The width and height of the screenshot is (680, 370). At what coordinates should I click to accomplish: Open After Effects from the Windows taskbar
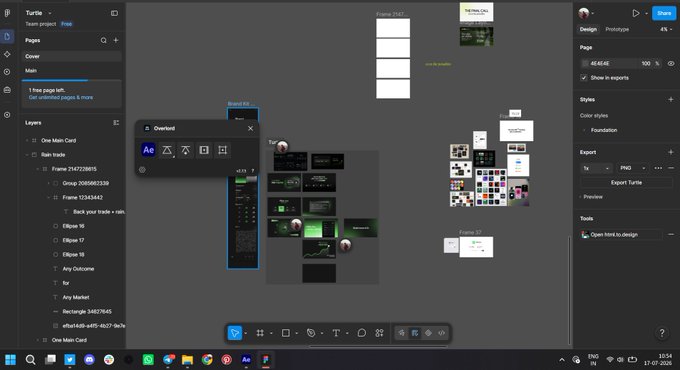pyautogui.click(x=246, y=360)
